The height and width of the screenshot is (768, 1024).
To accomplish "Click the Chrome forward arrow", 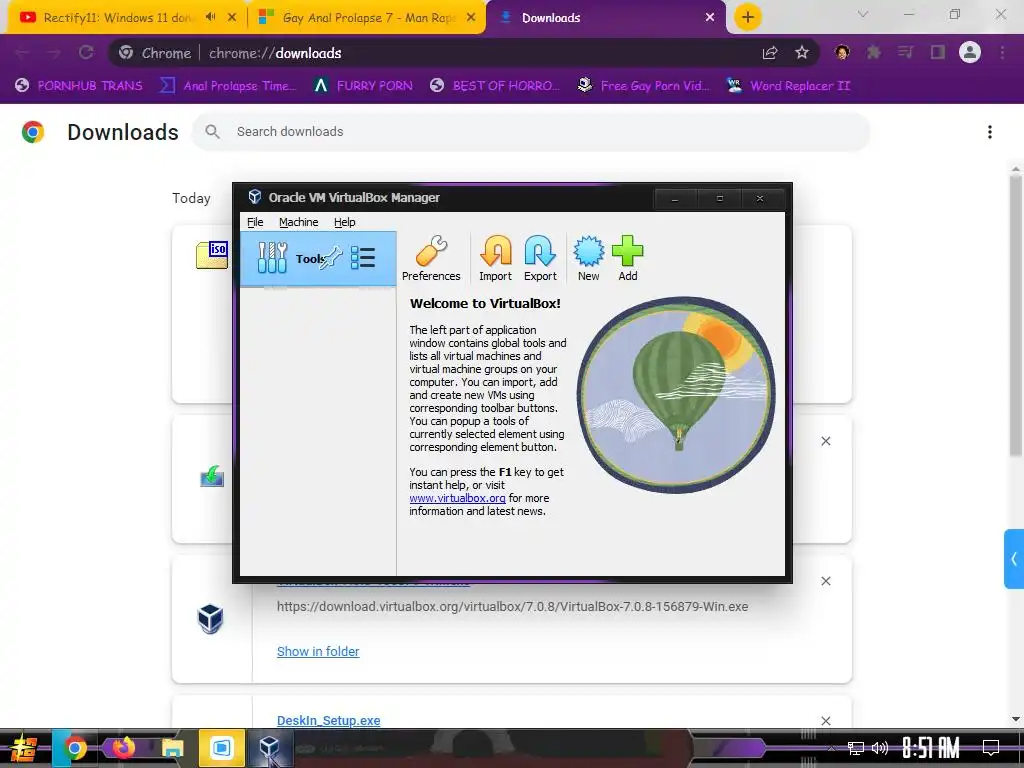I will [x=54, y=53].
